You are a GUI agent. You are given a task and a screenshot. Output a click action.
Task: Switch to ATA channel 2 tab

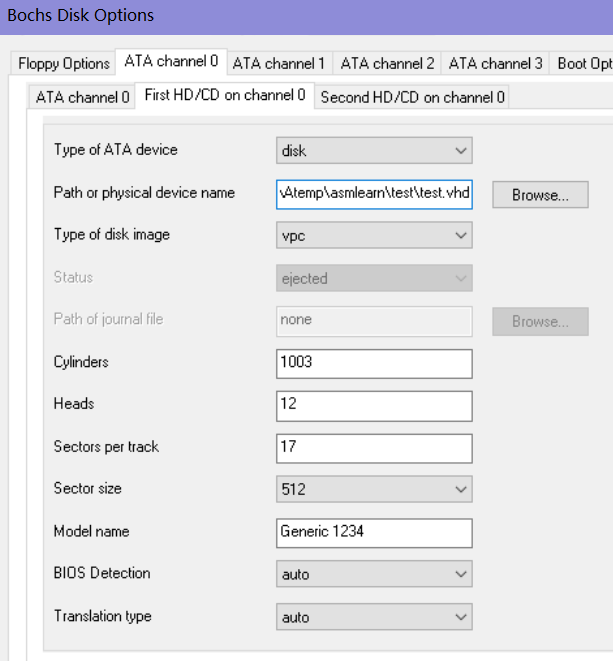coord(387,64)
